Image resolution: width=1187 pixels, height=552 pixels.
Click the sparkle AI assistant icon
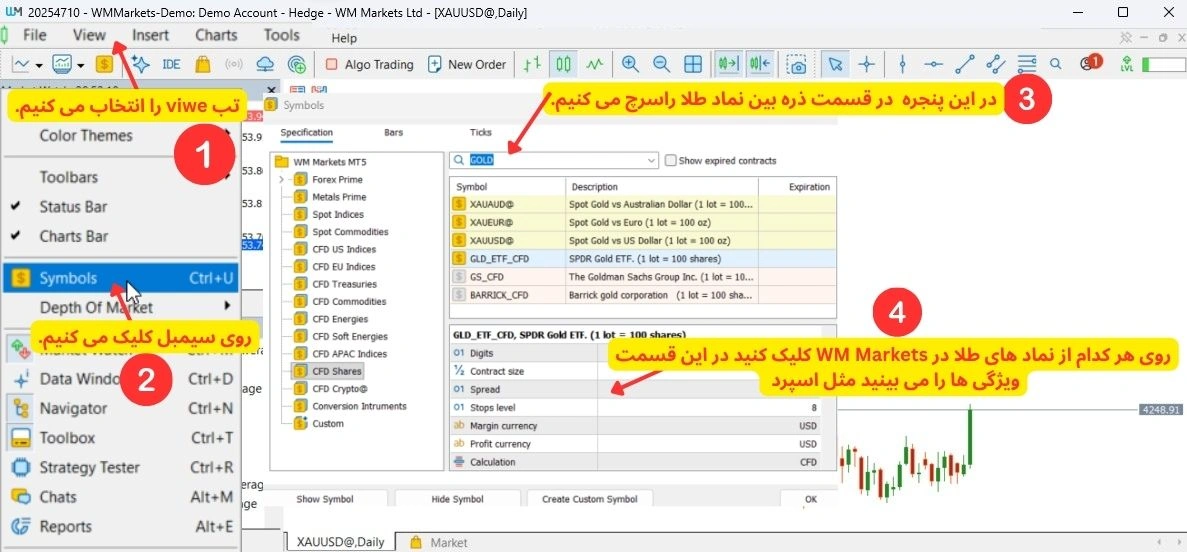(141, 64)
